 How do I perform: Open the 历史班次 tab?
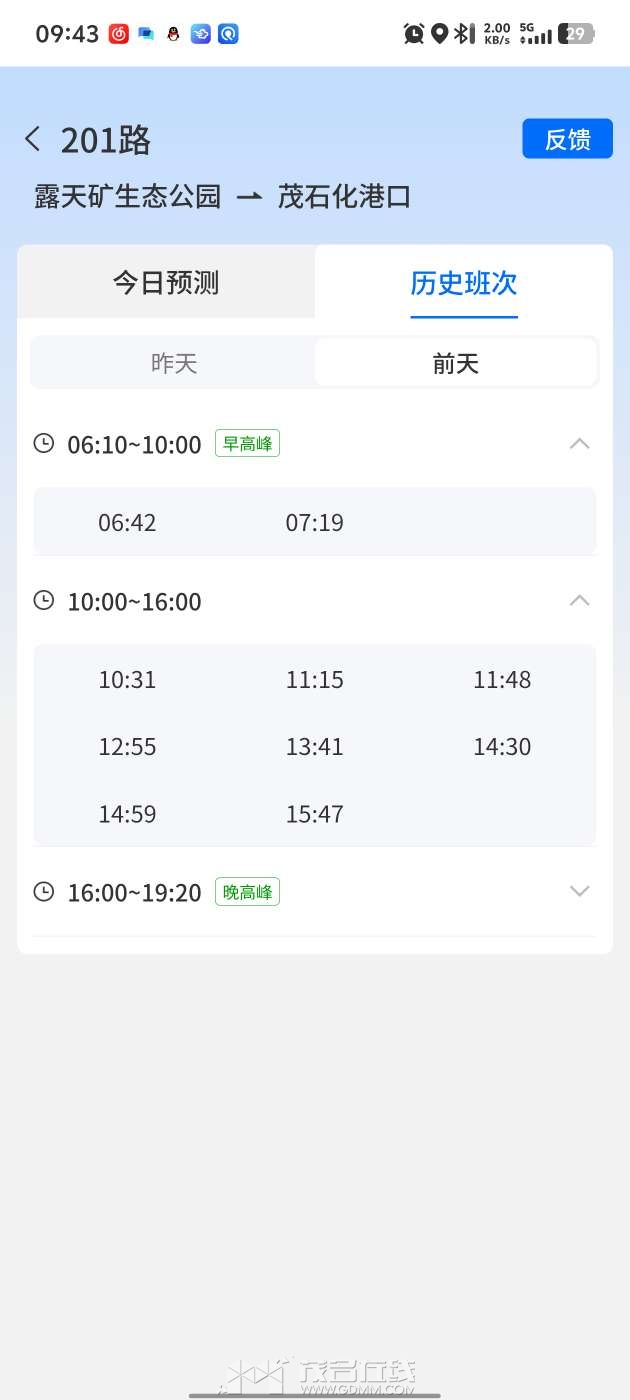coord(464,283)
